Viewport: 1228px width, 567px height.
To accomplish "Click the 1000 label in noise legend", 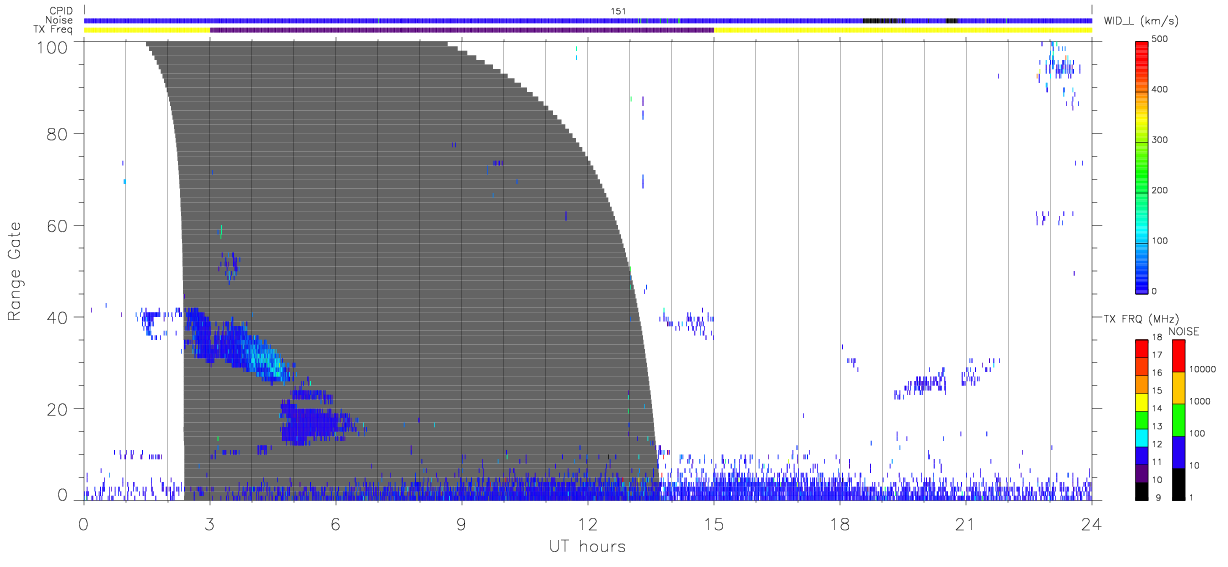I will pos(1201,401).
